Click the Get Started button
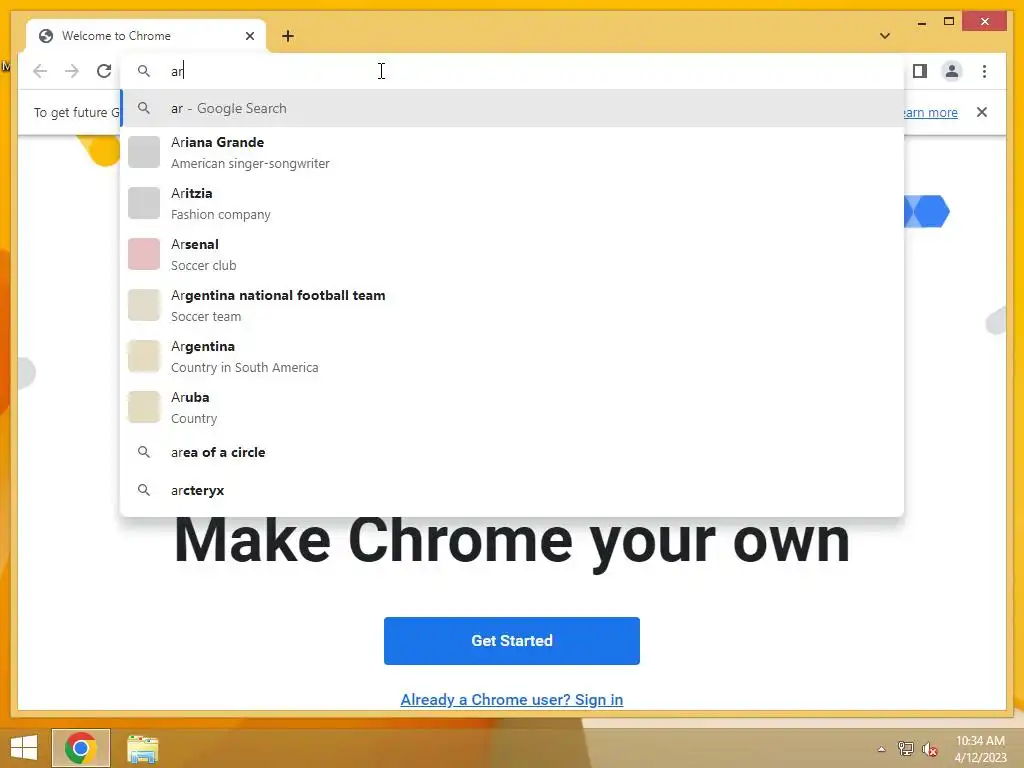The width and height of the screenshot is (1024, 768). pos(512,641)
